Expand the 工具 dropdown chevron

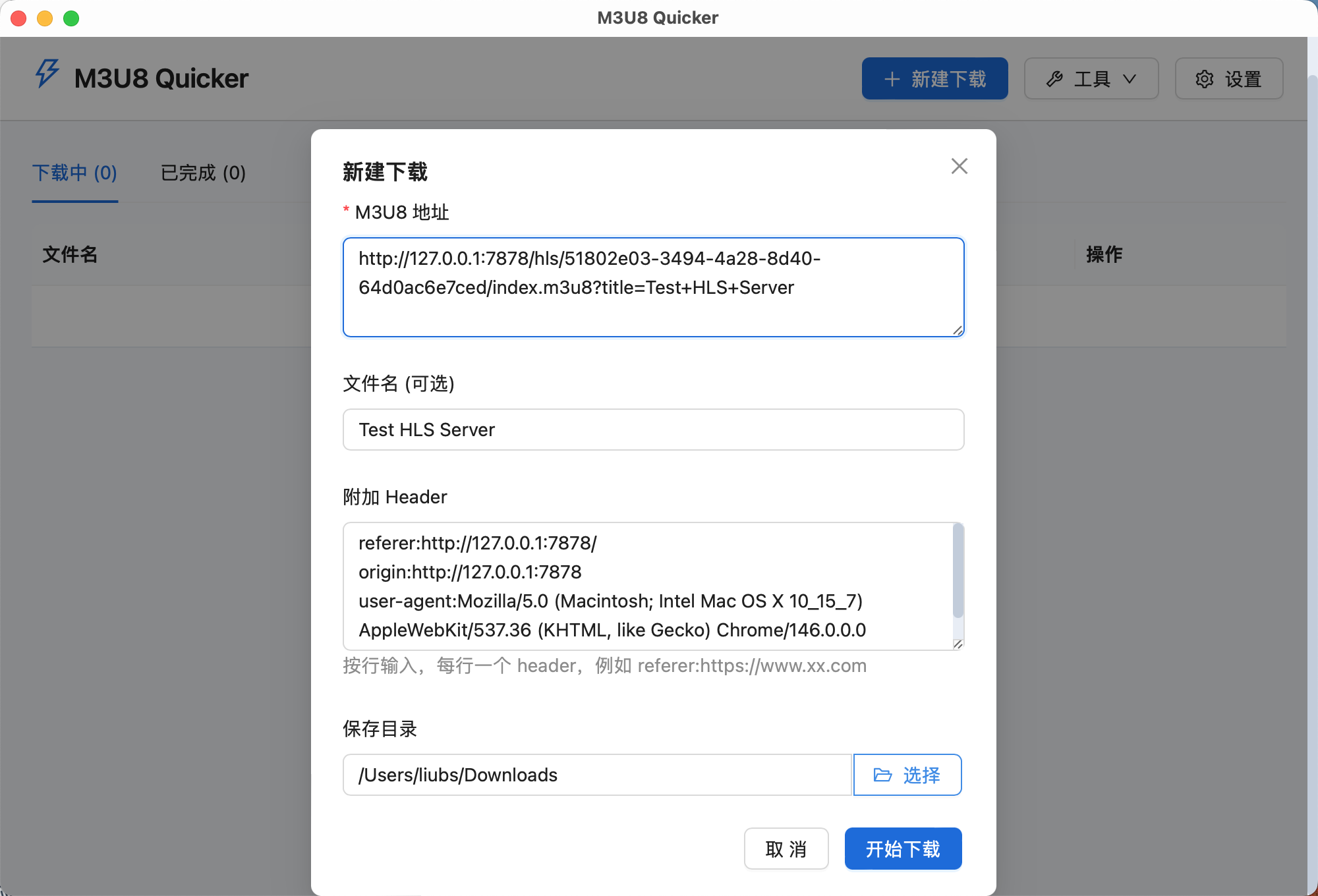1130,79
